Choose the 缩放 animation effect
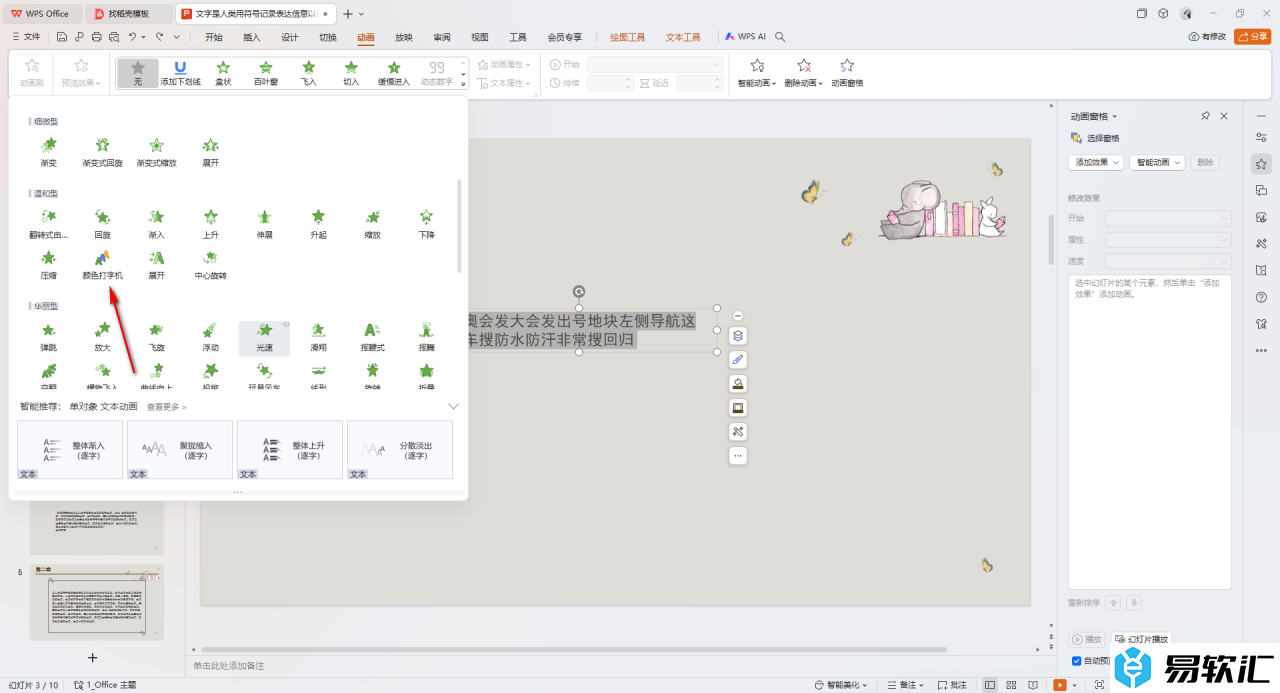This screenshot has width=1280, height=693. (372, 224)
